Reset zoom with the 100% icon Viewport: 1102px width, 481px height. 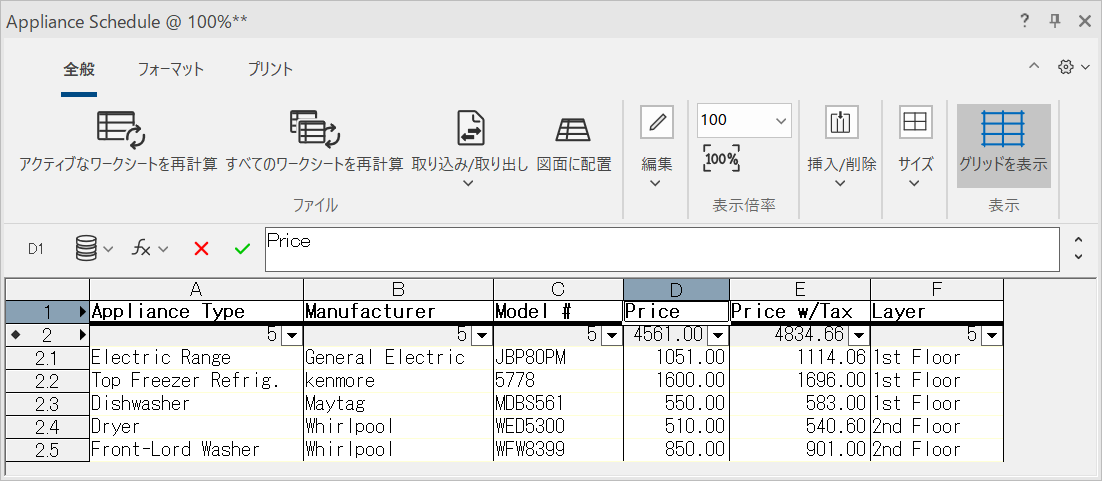tap(721, 159)
